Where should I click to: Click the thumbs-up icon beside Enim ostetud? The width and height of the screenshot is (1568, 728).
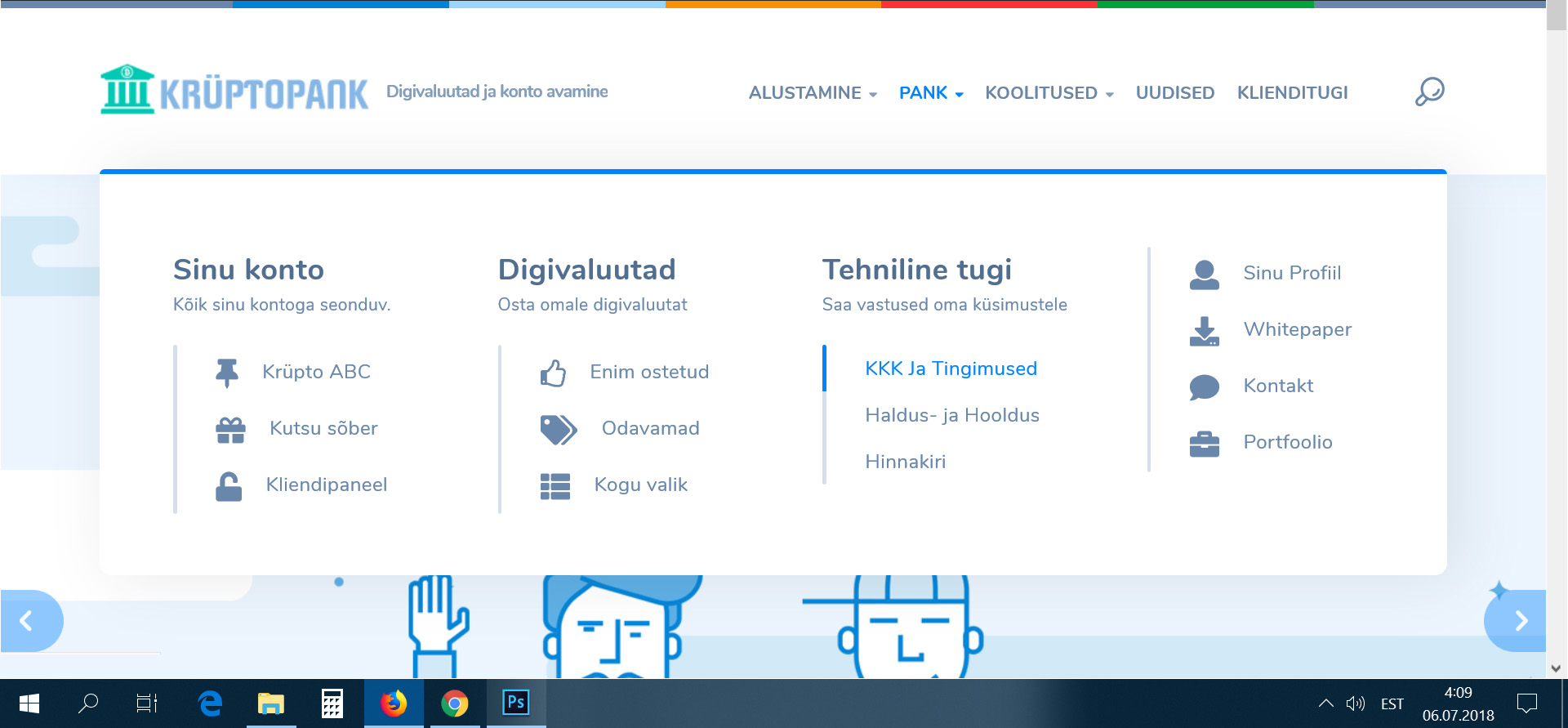point(553,373)
